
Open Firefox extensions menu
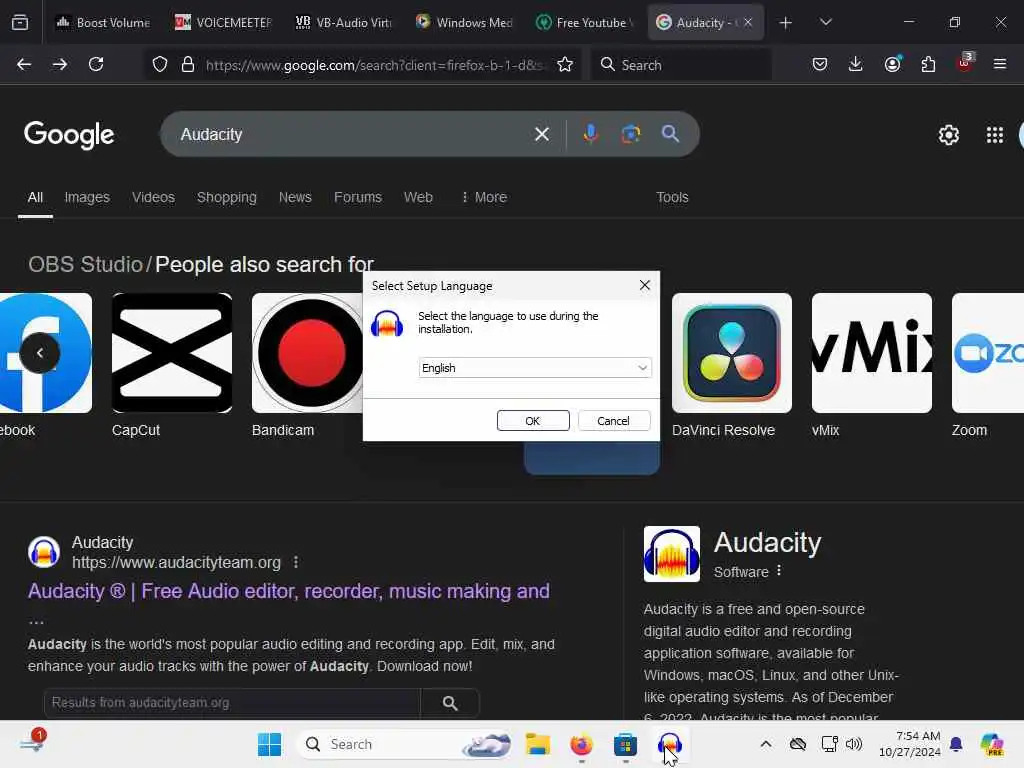[x=928, y=64]
